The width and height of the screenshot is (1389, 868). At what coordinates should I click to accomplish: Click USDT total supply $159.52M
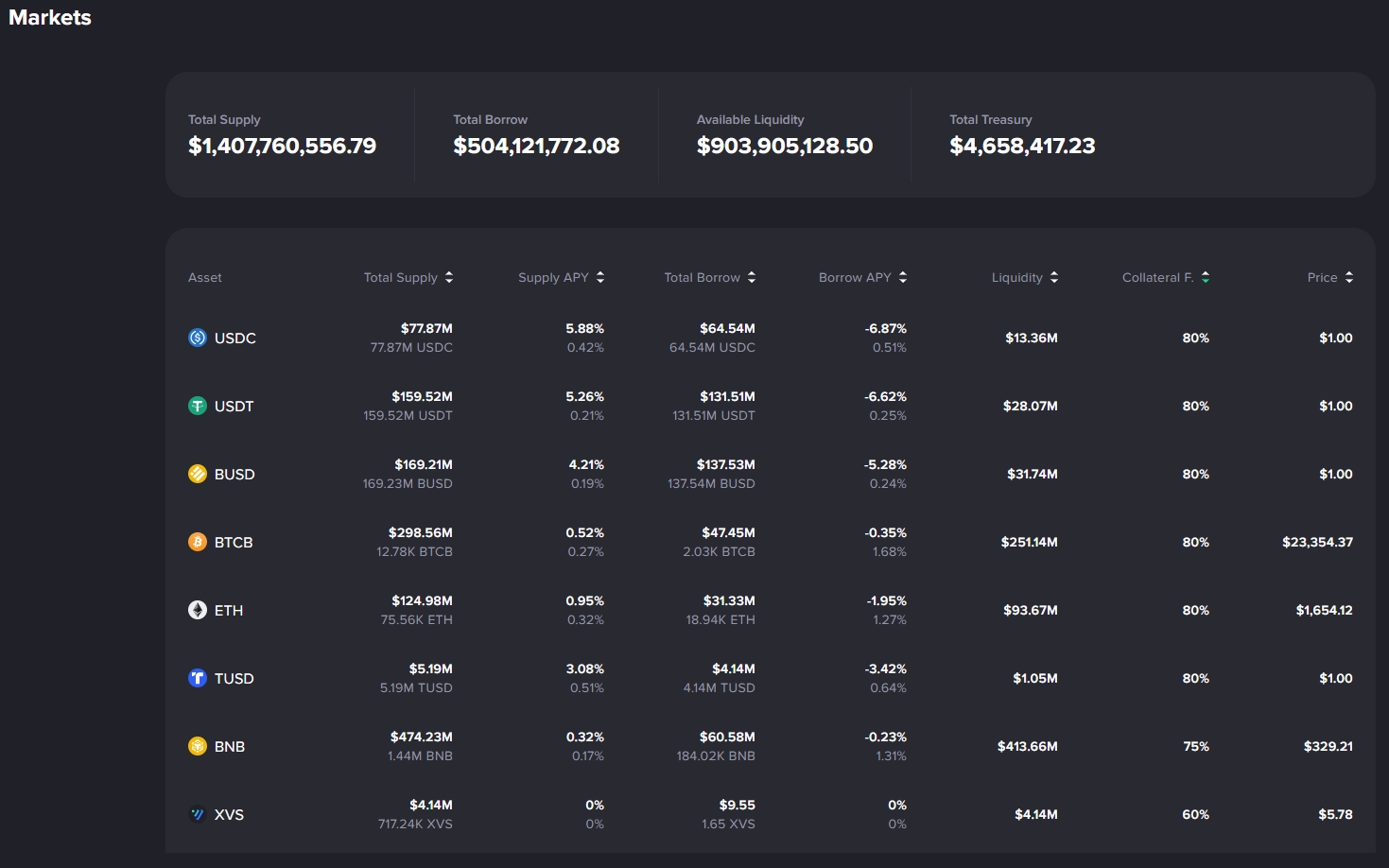point(422,396)
